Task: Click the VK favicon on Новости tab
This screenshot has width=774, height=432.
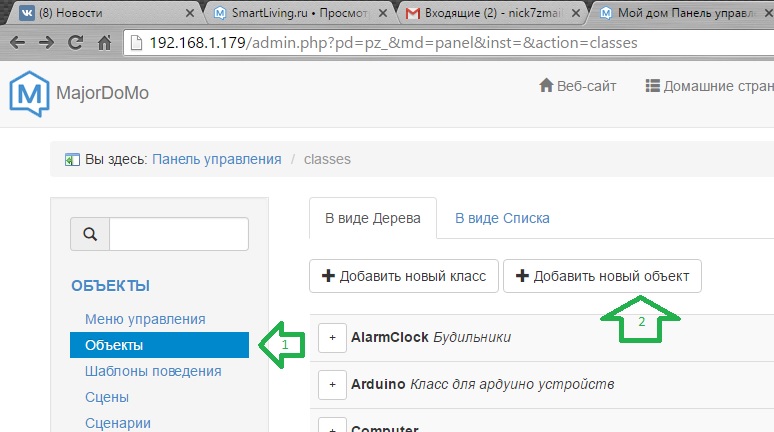Action: [x=27, y=13]
